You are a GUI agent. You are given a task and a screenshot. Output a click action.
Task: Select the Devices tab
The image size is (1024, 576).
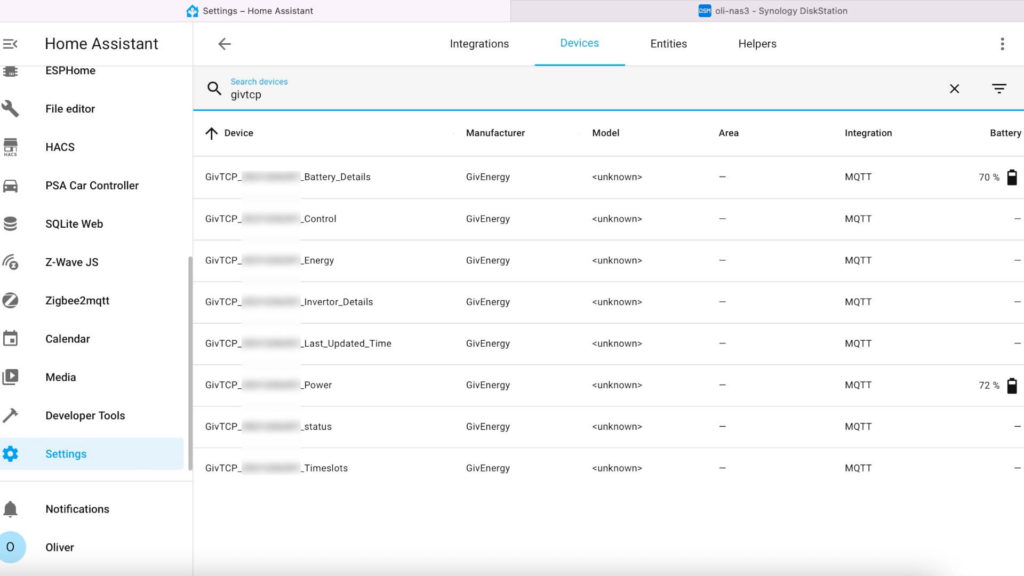579,43
